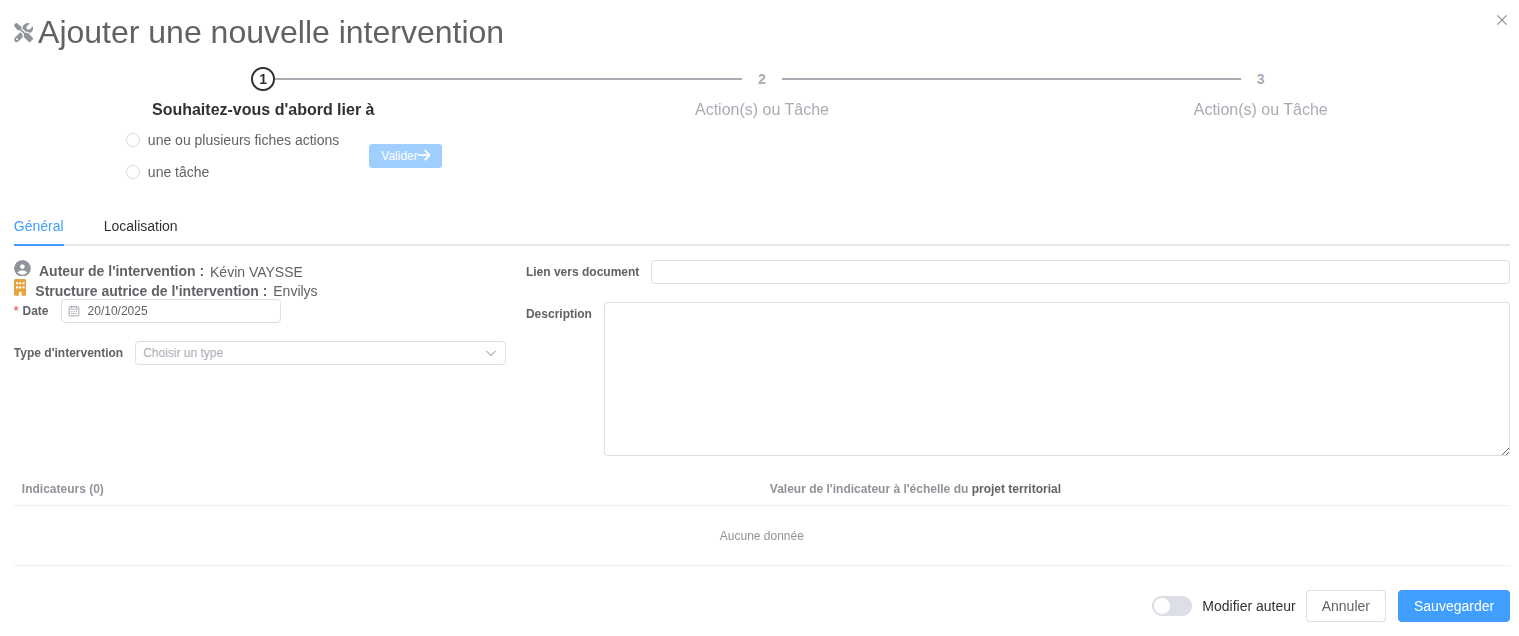
Task: Toggle the Modifier auteur switch
Action: point(1171,606)
